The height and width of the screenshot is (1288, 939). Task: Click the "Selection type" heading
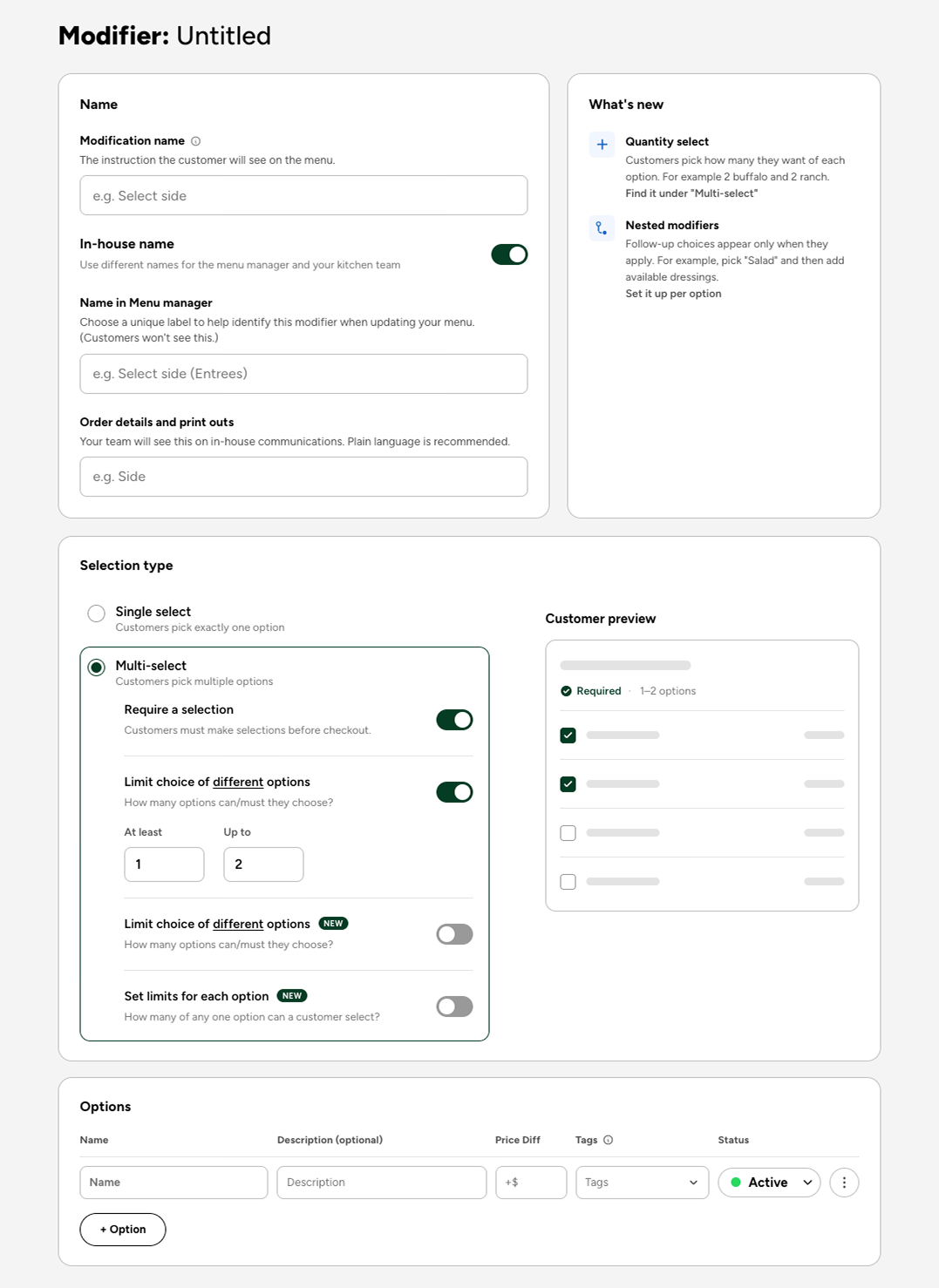pyautogui.click(x=126, y=566)
